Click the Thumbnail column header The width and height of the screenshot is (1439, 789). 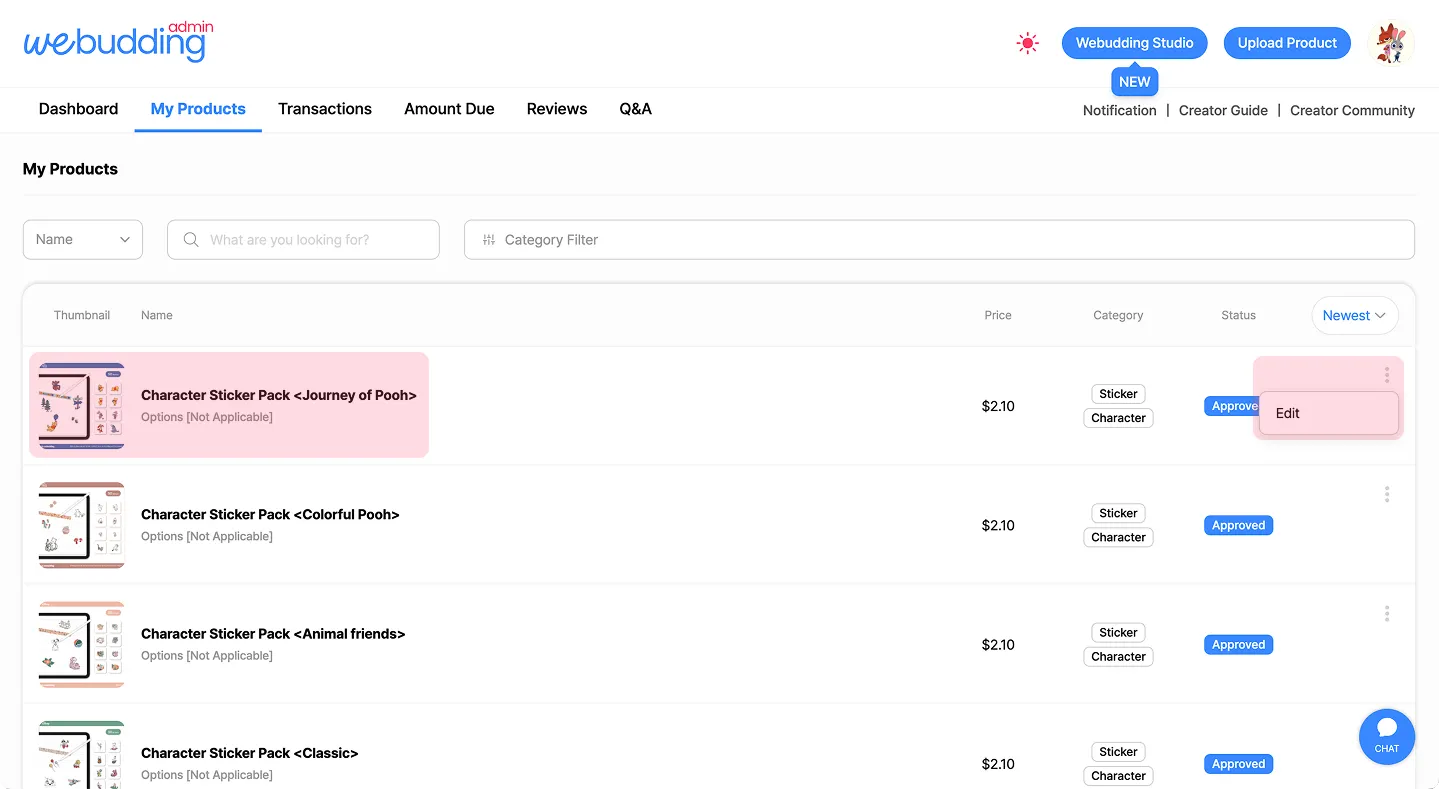coord(82,315)
